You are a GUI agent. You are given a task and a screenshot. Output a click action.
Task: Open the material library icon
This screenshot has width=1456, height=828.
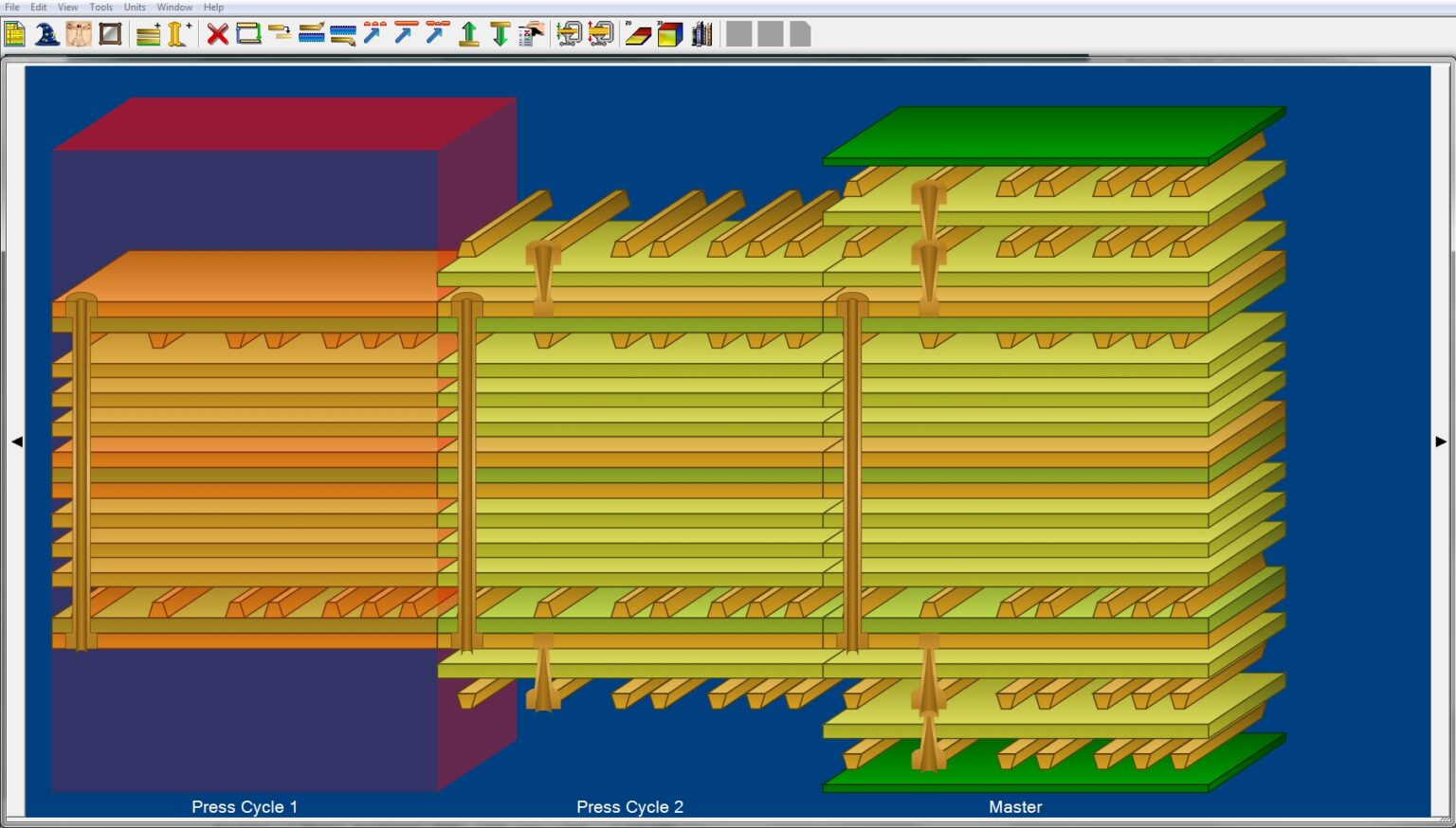click(701, 33)
